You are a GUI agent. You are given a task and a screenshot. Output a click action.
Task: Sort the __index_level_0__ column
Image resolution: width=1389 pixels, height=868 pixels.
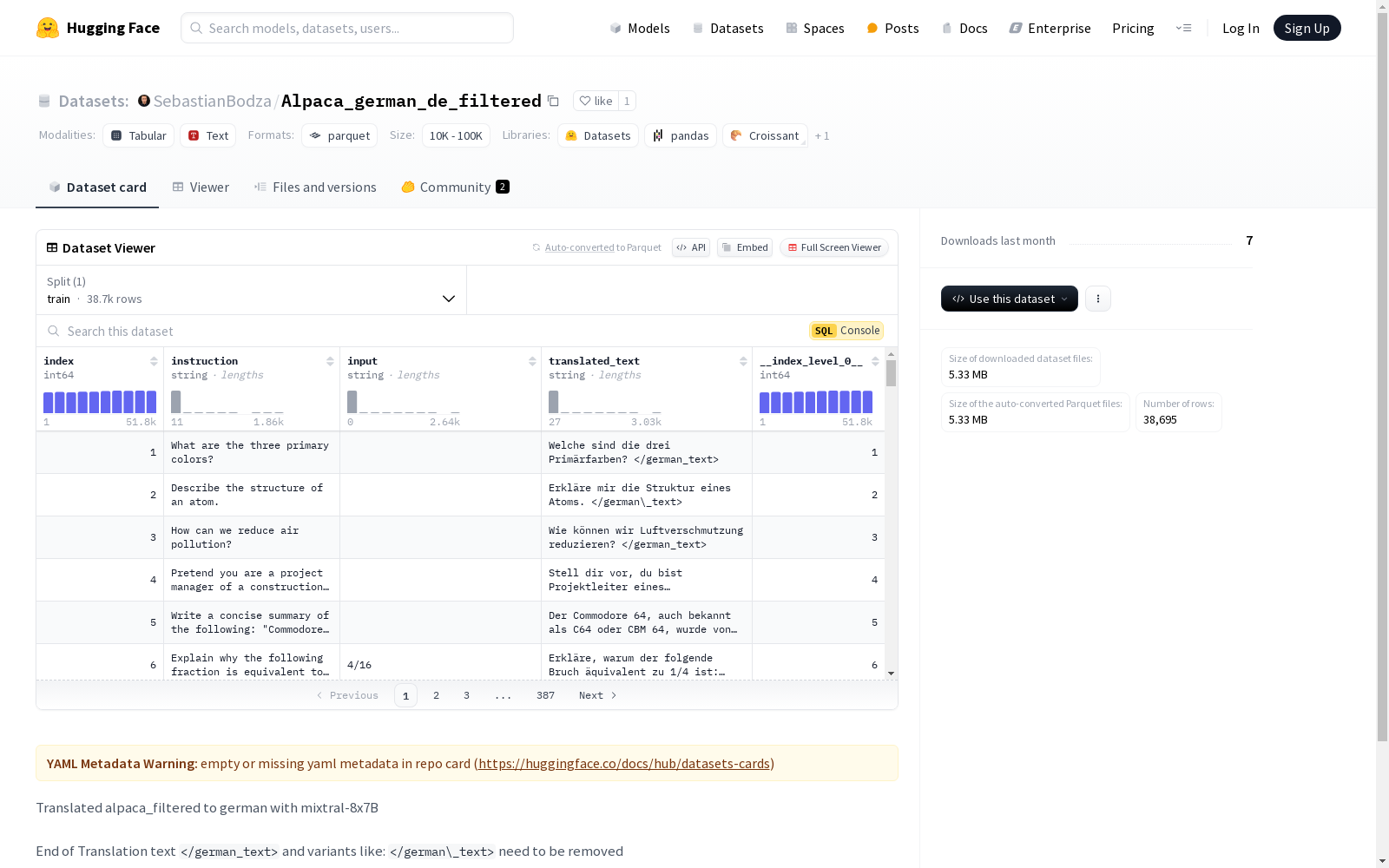point(875,361)
